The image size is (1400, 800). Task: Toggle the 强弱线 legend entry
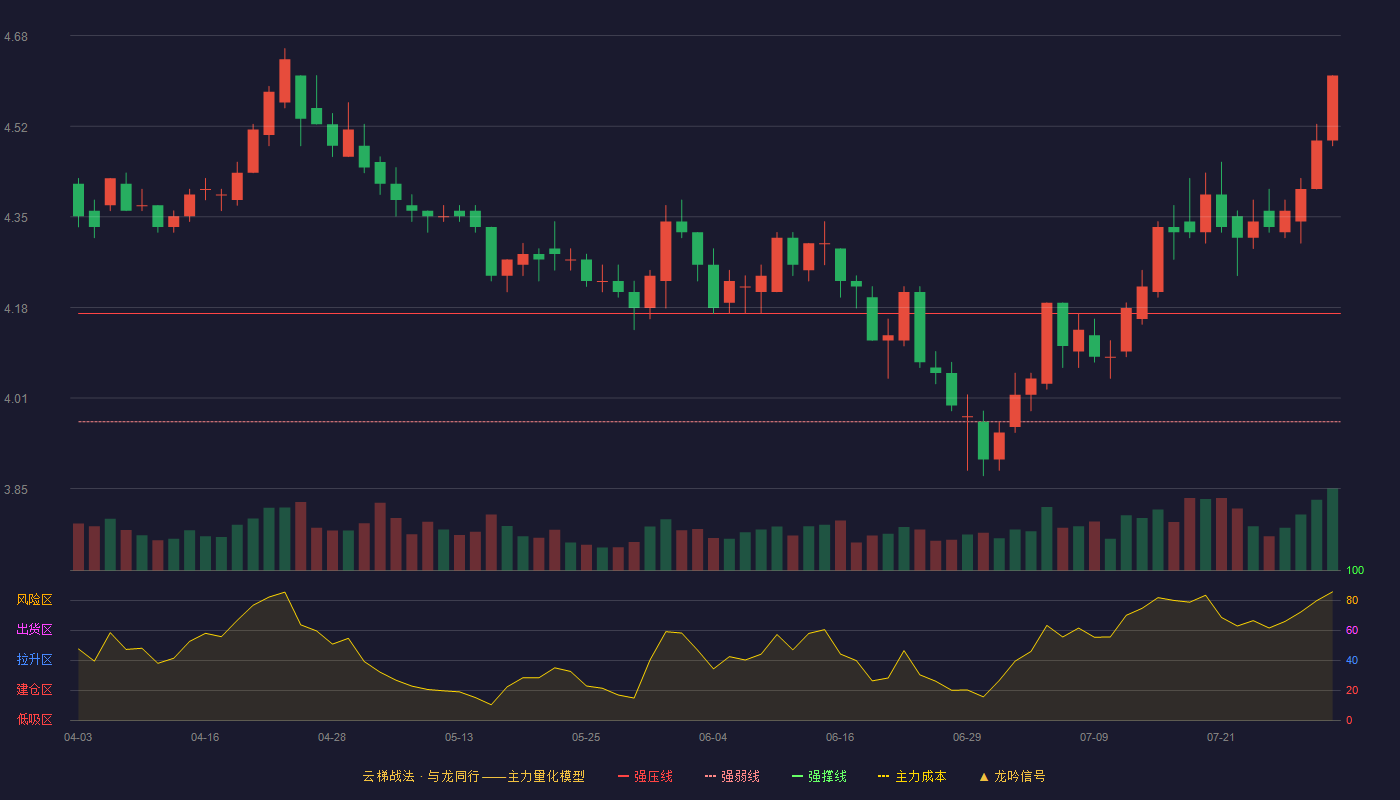coord(733,776)
